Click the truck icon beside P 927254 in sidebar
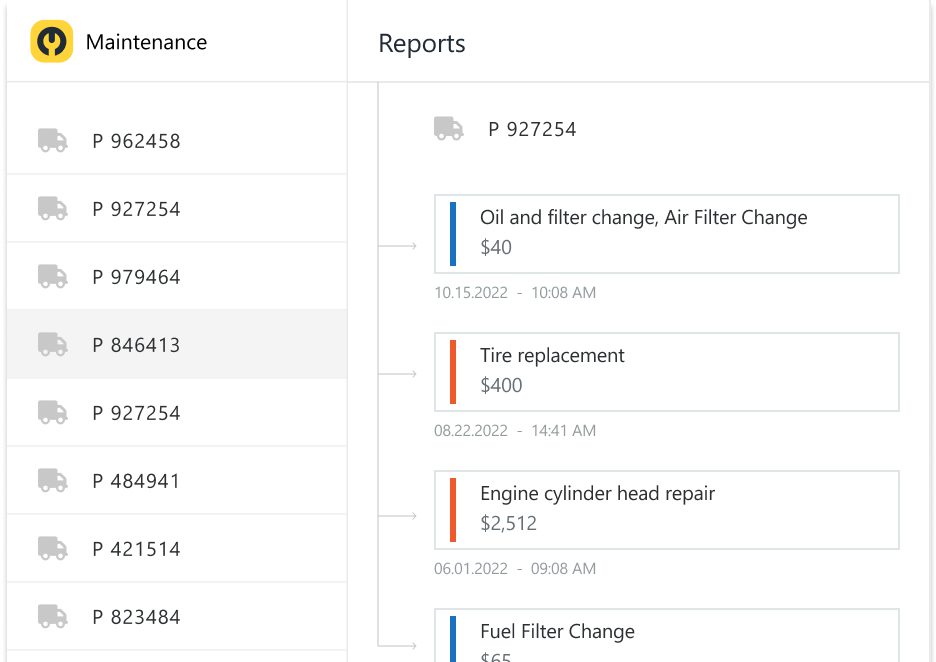Viewport: 936px width, 662px height. point(52,208)
